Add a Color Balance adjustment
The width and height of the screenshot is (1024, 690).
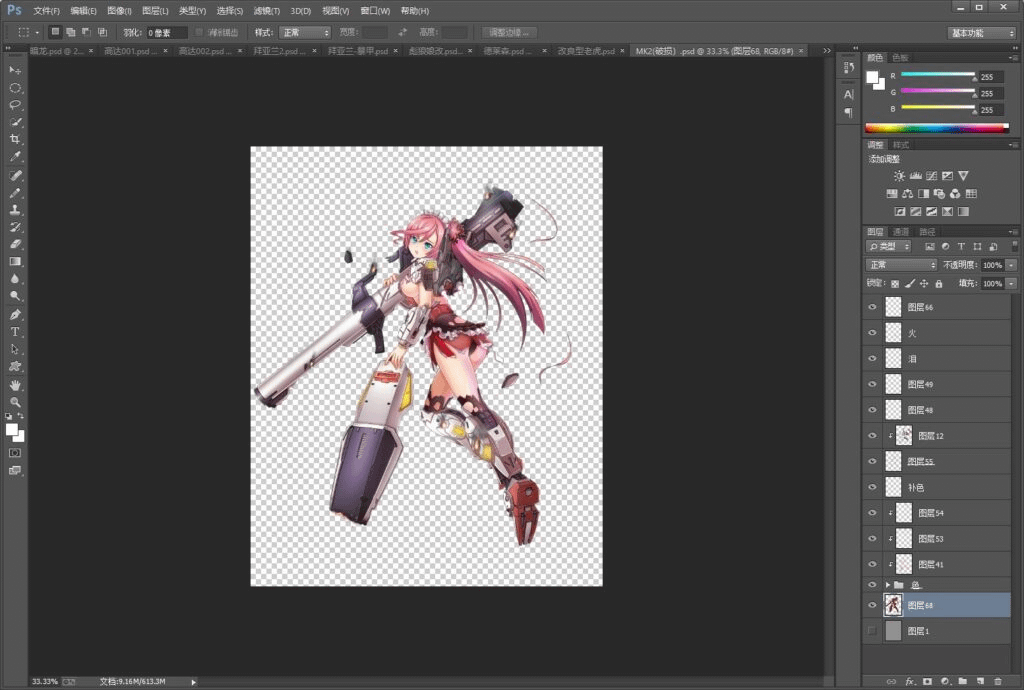(x=908, y=194)
